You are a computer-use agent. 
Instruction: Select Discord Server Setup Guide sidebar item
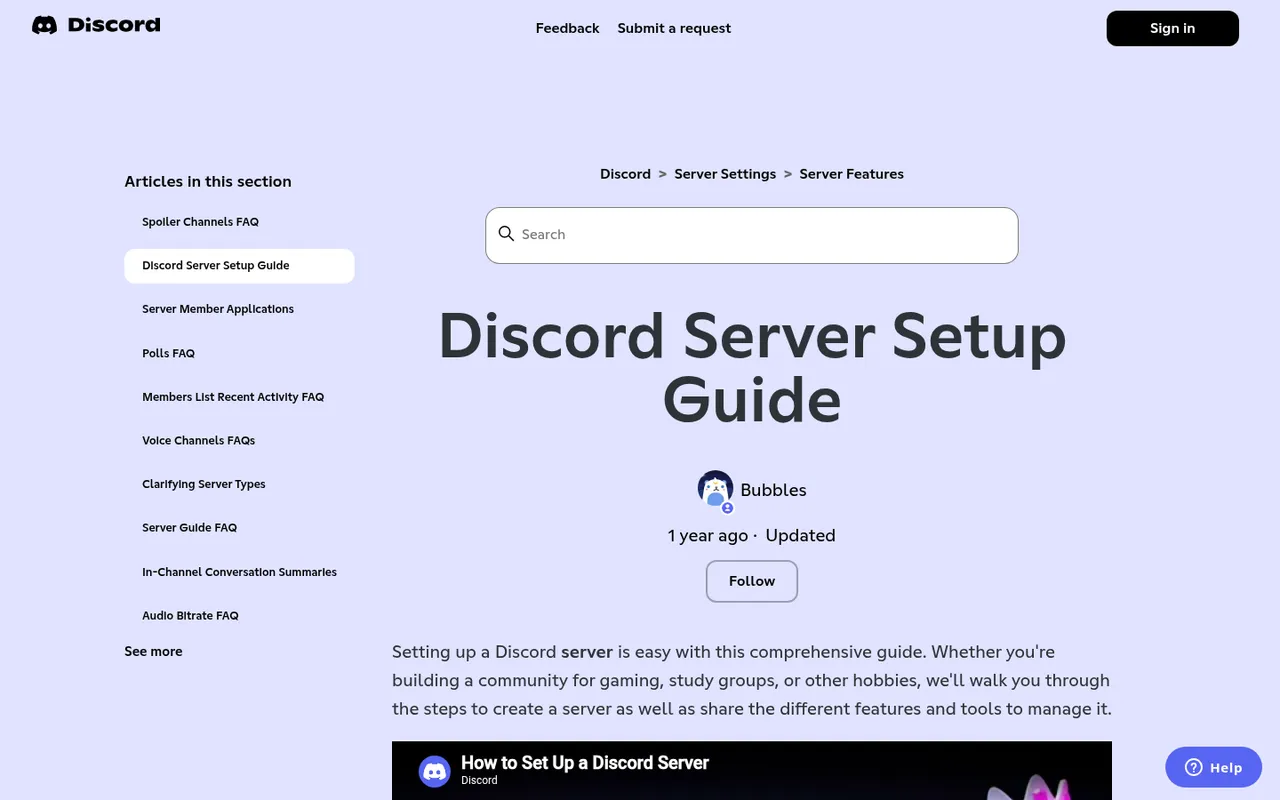[239, 266]
